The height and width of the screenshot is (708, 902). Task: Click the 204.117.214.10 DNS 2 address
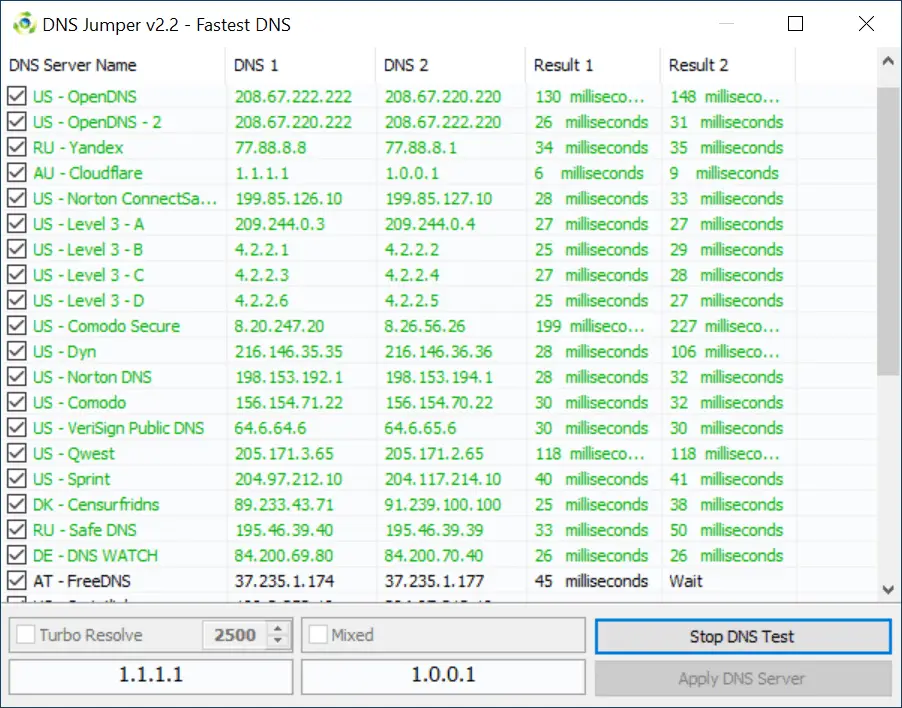pos(442,479)
